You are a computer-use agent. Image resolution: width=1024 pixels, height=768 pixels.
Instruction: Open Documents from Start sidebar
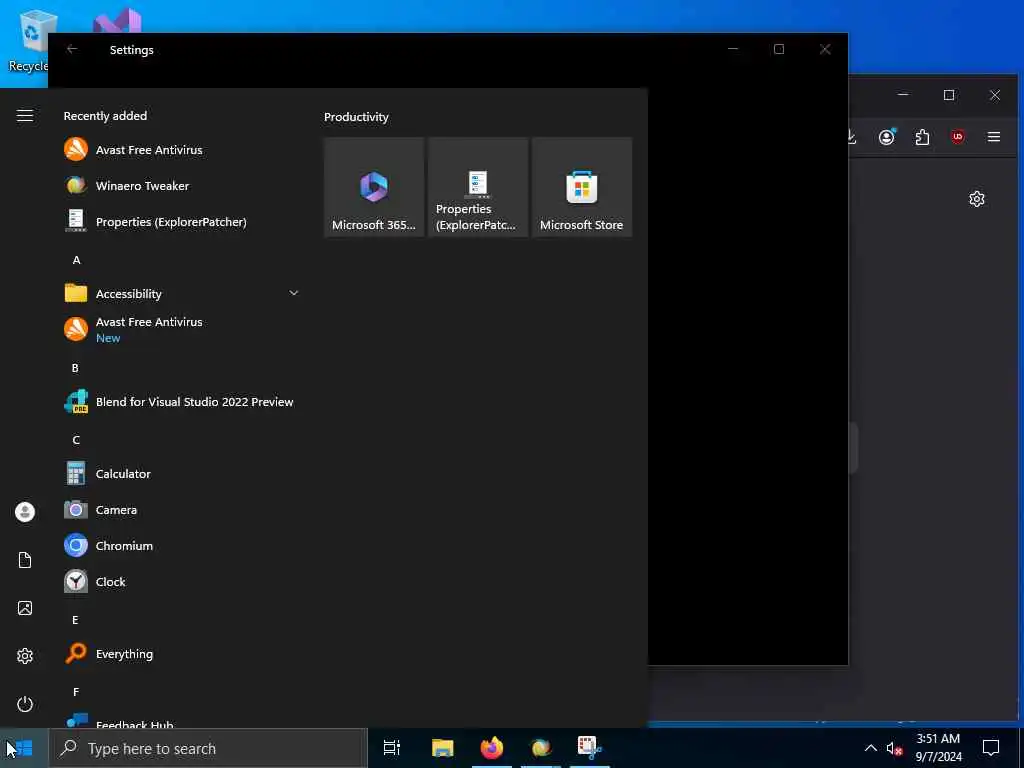[x=25, y=560]
